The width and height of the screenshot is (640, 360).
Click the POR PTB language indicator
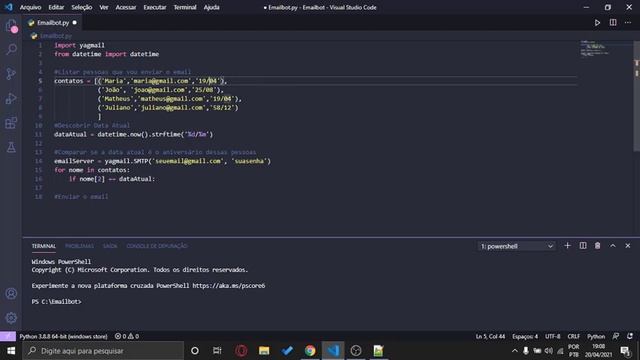(573, 351)
